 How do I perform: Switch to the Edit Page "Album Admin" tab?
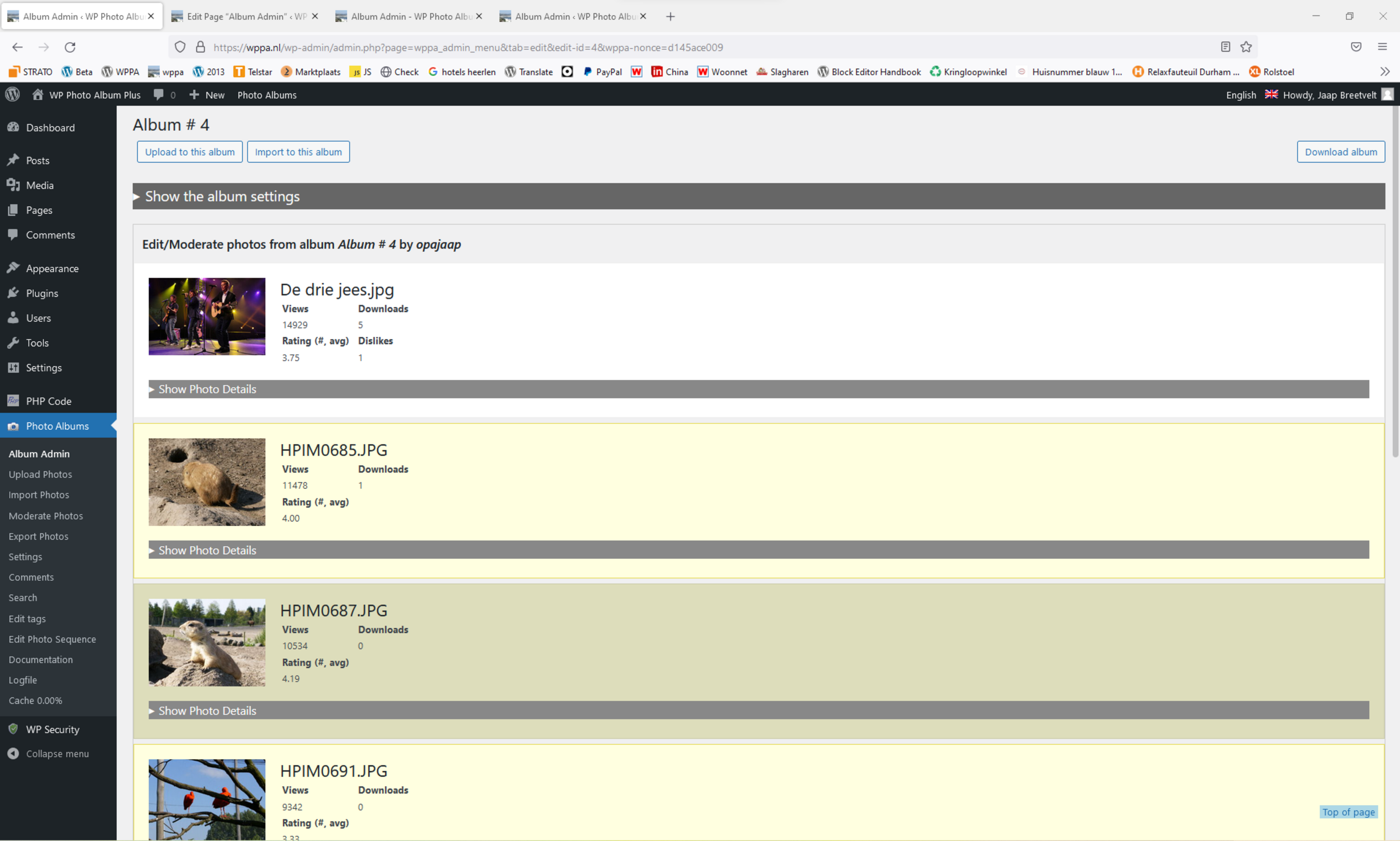246,16
